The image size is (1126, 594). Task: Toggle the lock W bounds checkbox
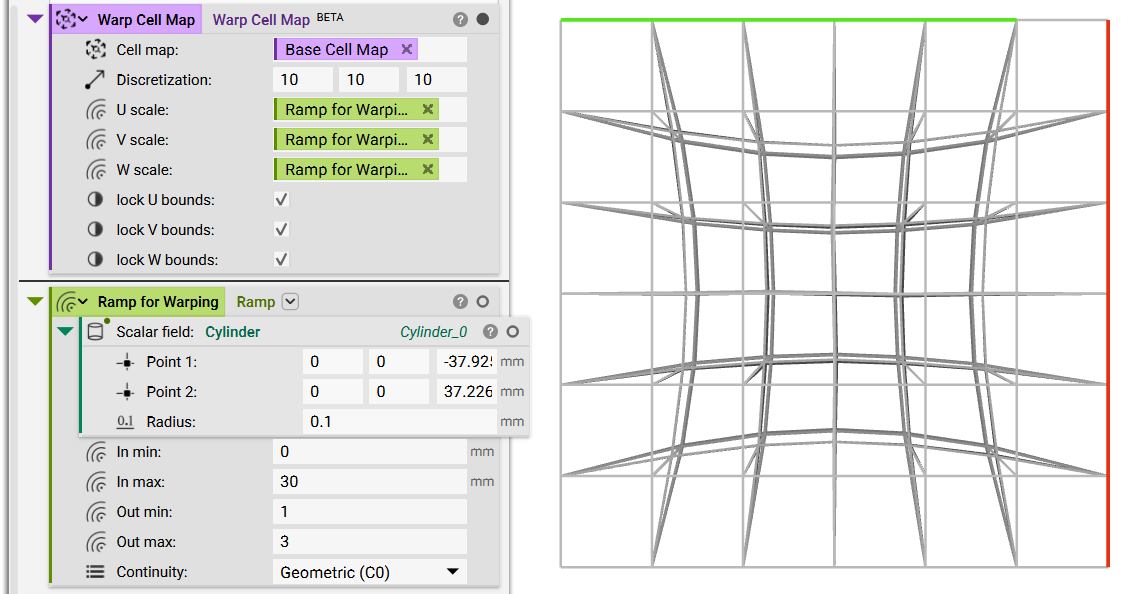tap(281, 259)
